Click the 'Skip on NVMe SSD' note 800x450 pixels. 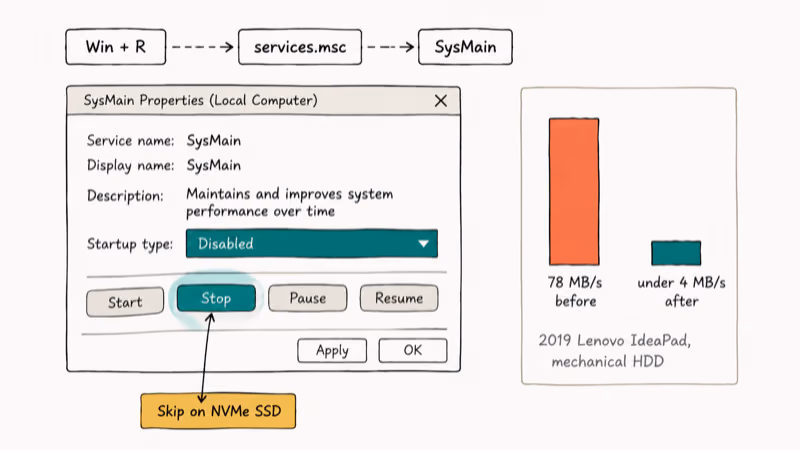(218, 411)
